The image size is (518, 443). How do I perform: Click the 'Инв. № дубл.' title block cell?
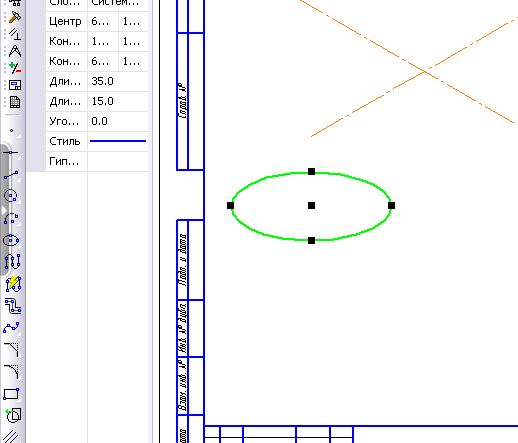pyautogui.click(x=183, y=328)
